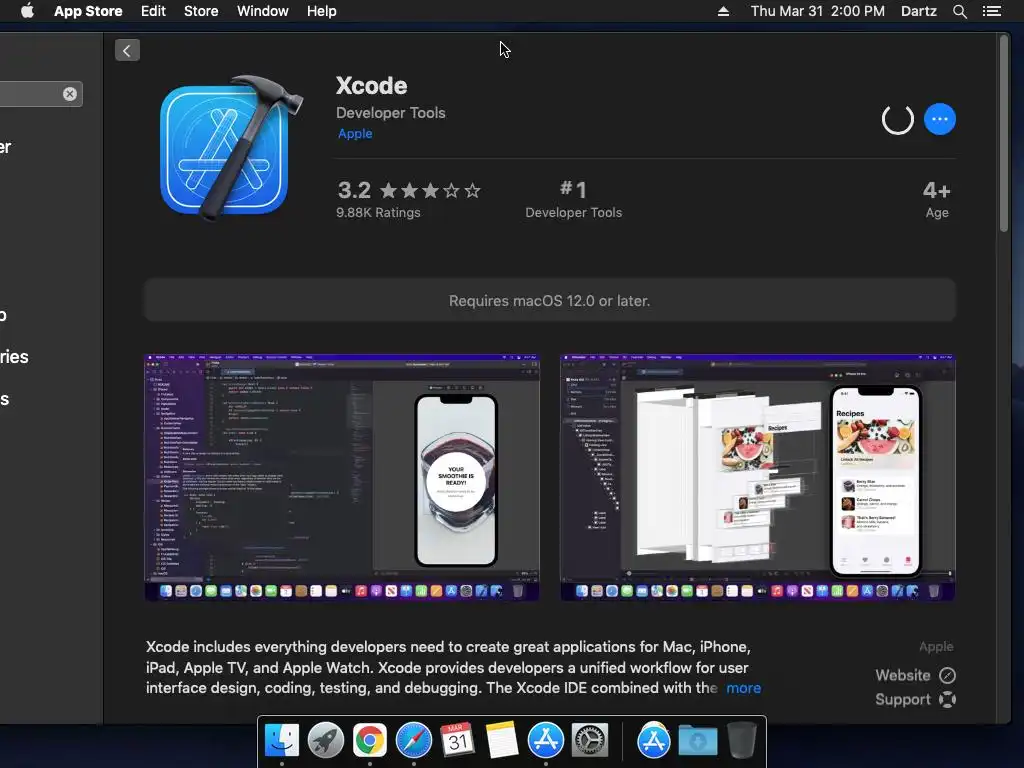
Task: Open the developer Website link
Action: tap(915, 675)
